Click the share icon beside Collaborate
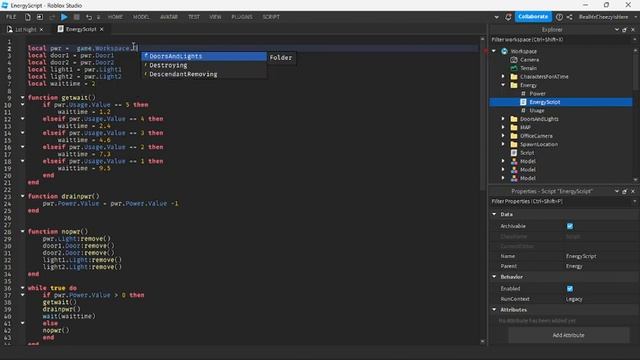Viewport: 640px width, 360px height. coord(569,17)
